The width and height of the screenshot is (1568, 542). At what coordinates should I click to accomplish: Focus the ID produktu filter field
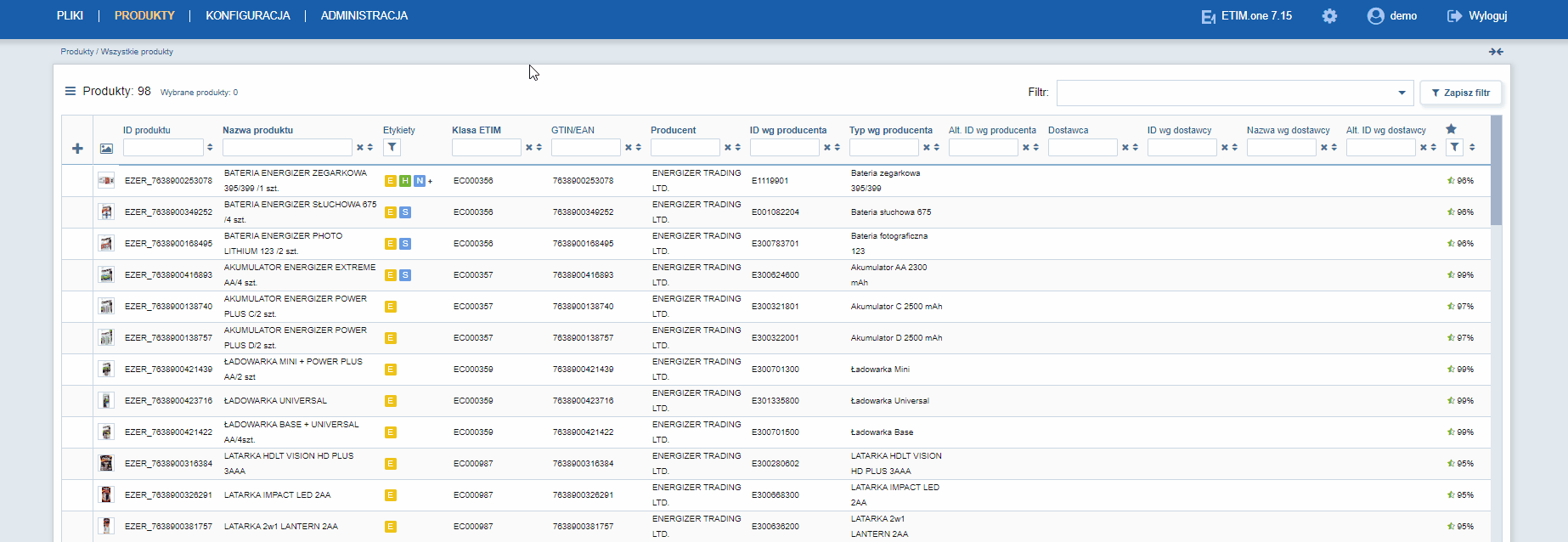163,148
